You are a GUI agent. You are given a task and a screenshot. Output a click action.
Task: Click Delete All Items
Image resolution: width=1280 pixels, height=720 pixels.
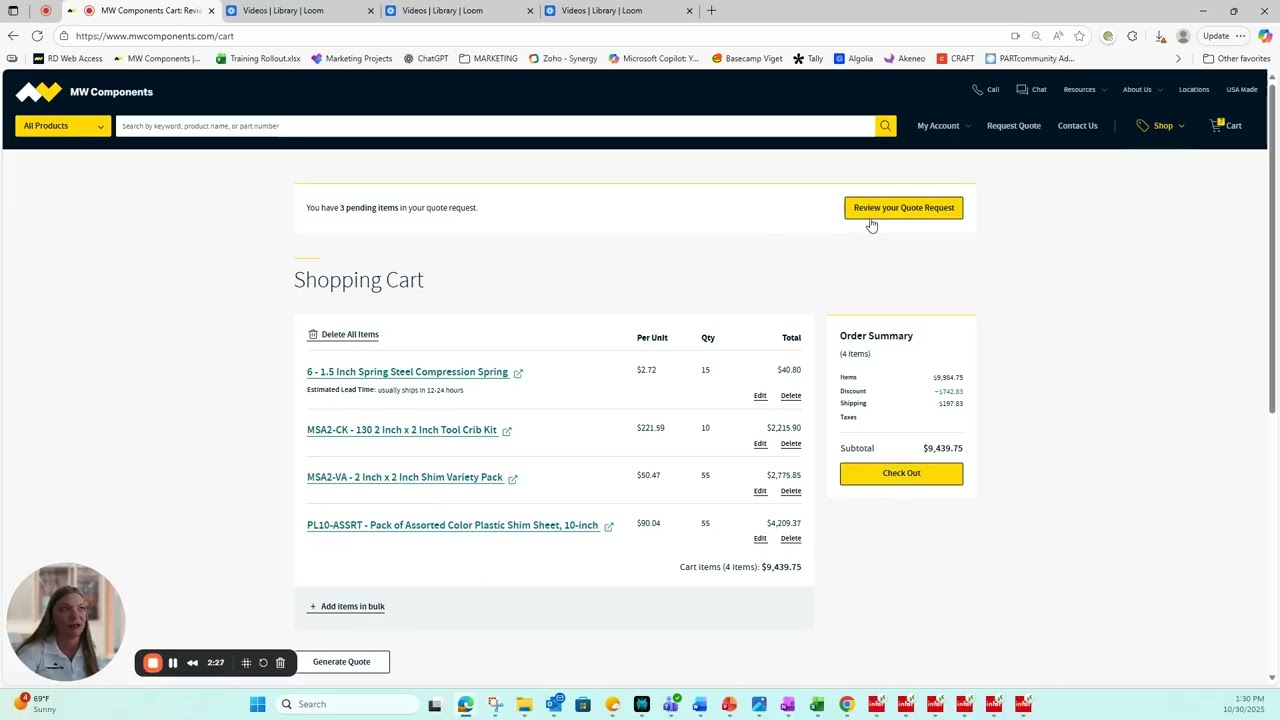(x=343, y=335)
